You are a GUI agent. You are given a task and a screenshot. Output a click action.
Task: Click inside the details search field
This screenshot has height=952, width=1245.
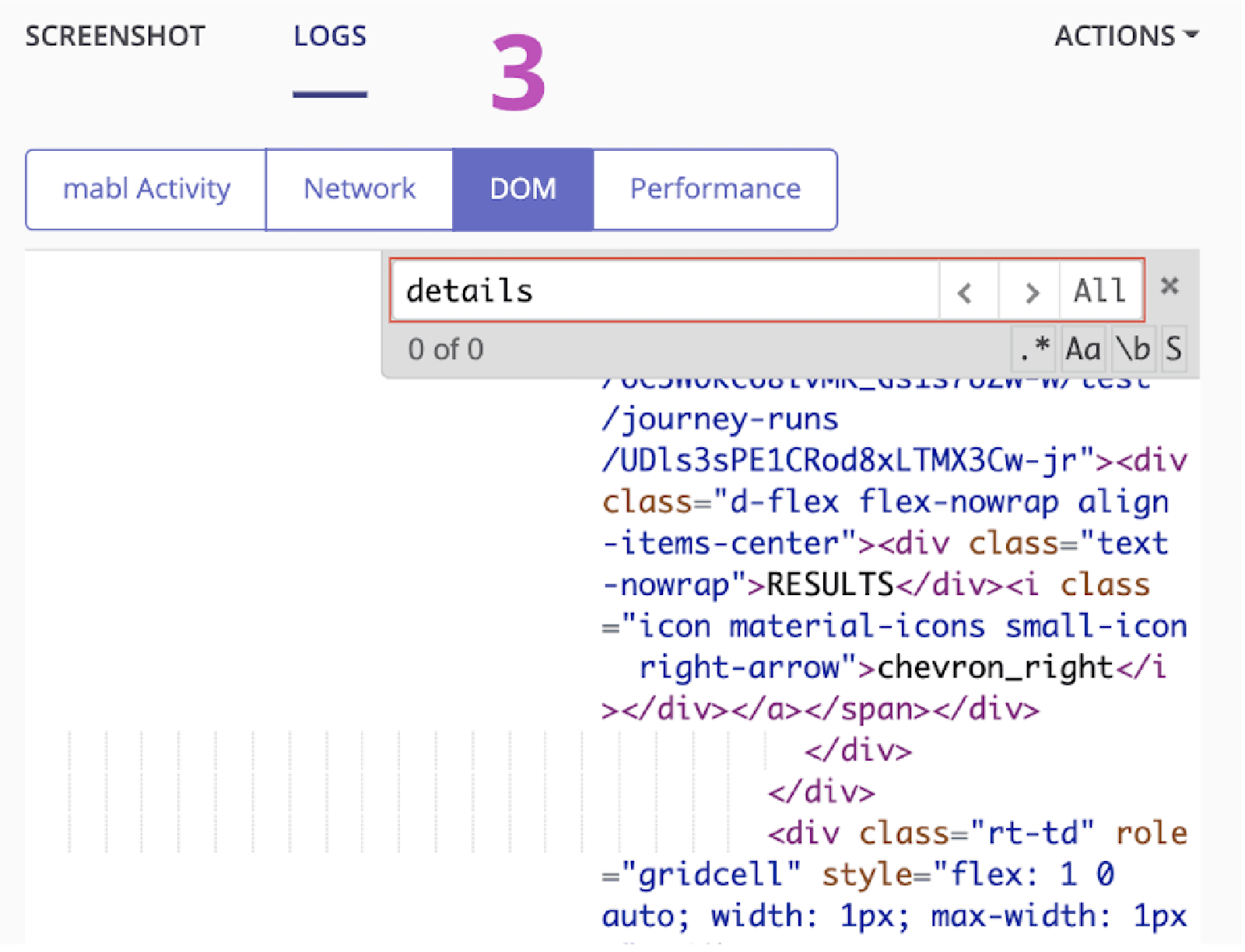point(661,291)
